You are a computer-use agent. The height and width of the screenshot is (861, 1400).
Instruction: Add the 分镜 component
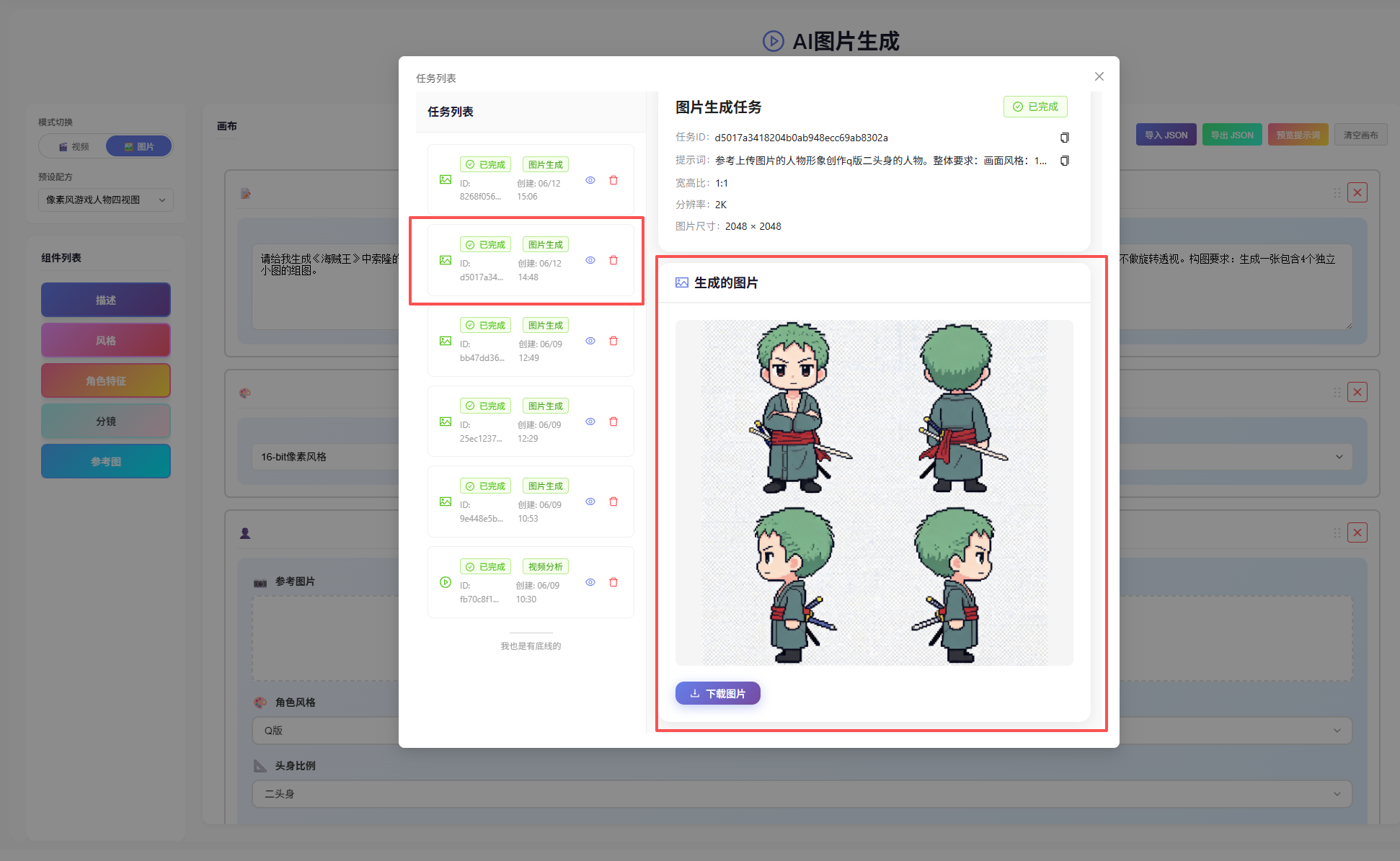pos(106,421)
